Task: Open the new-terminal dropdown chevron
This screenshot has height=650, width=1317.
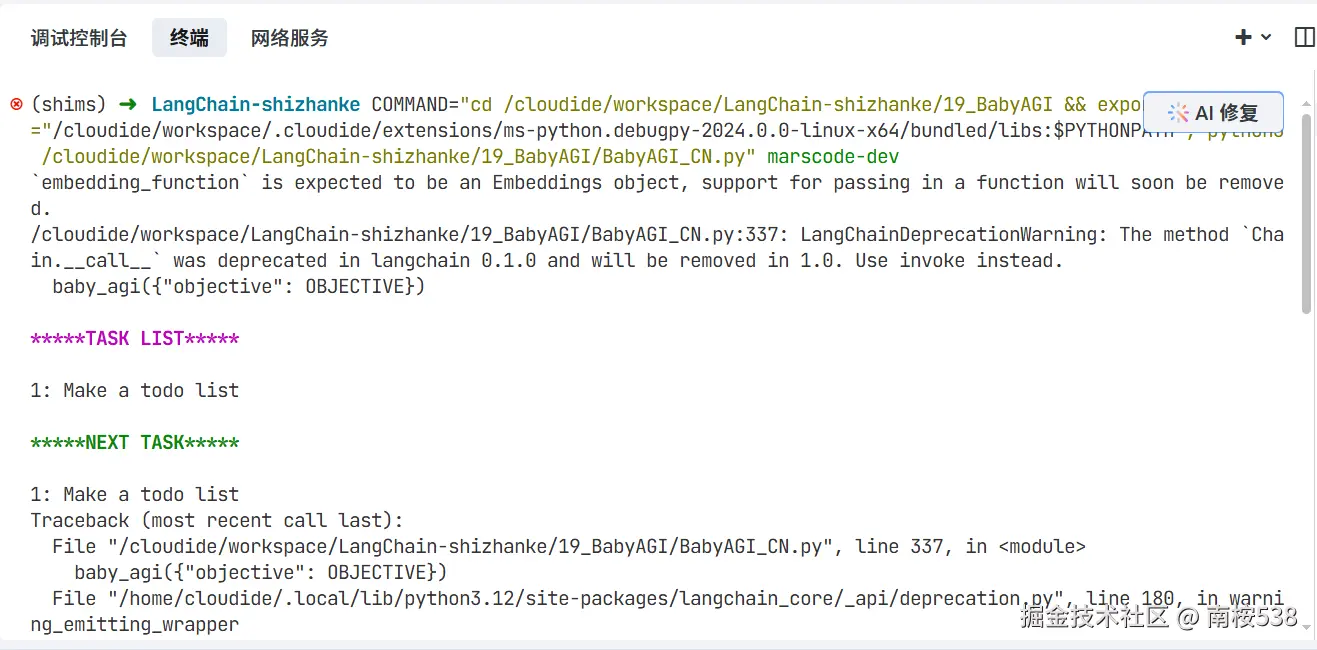Action: point(1266,37)
